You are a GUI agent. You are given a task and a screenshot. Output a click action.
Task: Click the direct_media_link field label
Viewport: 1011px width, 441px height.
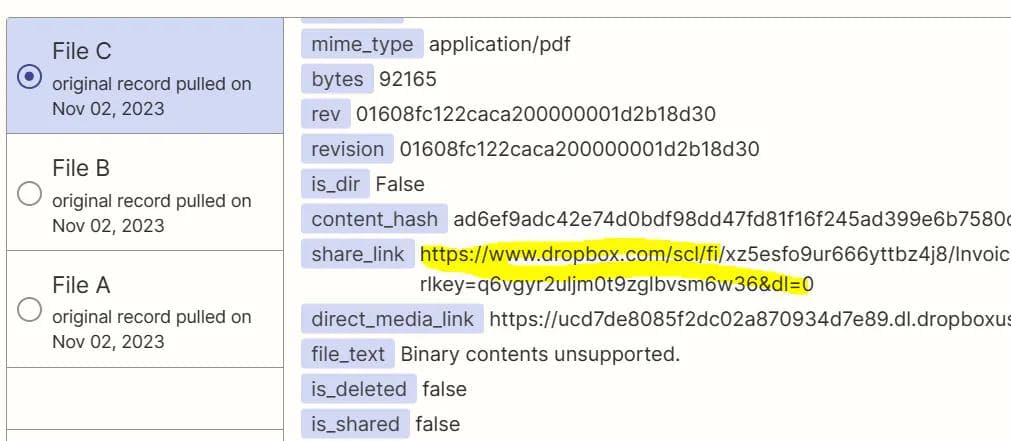(392, 319)
